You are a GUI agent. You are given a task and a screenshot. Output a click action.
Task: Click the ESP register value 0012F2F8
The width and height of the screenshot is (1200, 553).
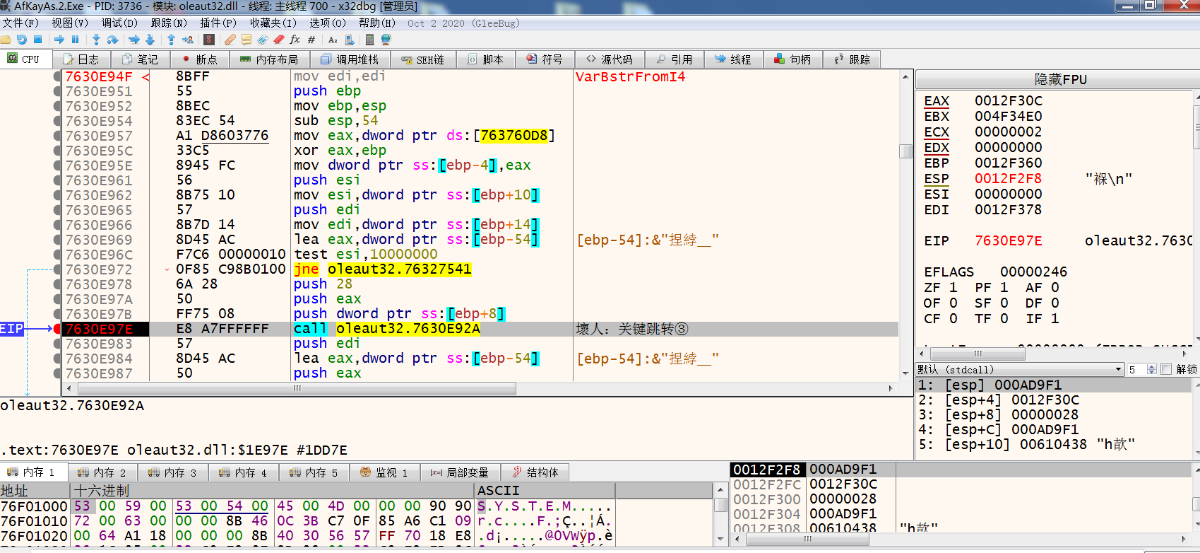[x=1008, y=178]
